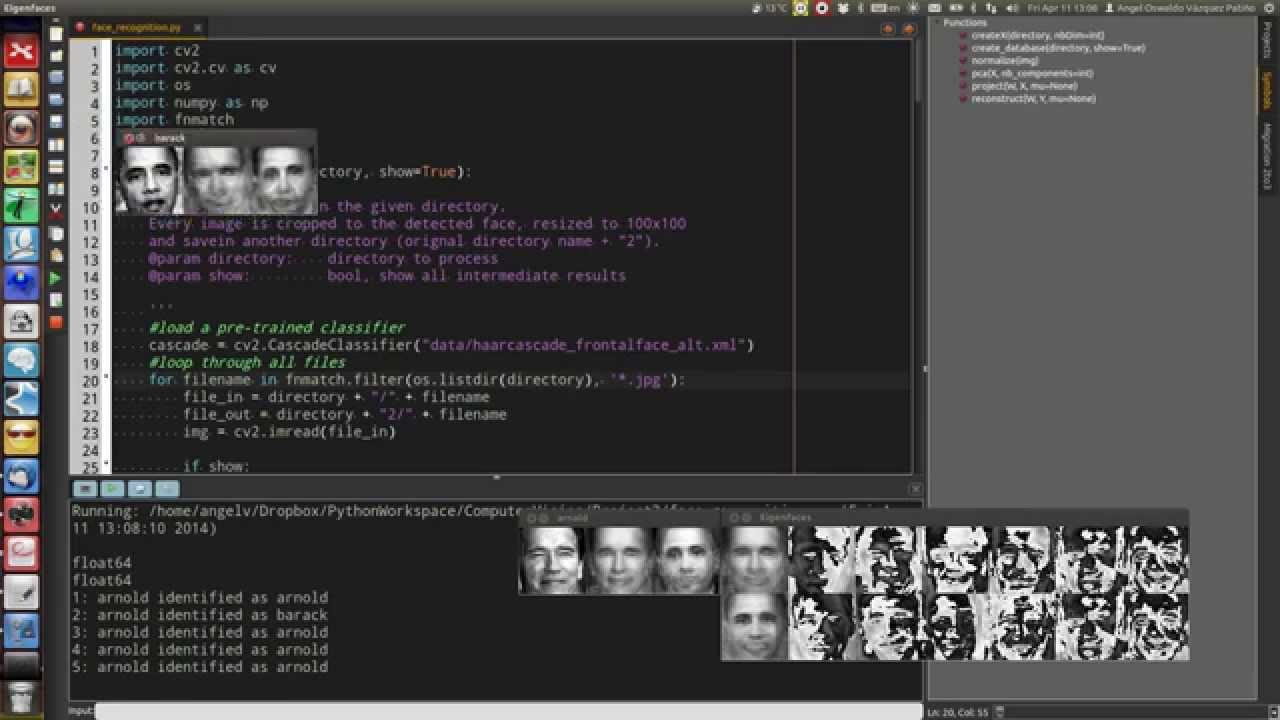Select pca(X, nb_components=int) symbol
This screenshot has height=720, width=1280.
[x=1031, y=74]
